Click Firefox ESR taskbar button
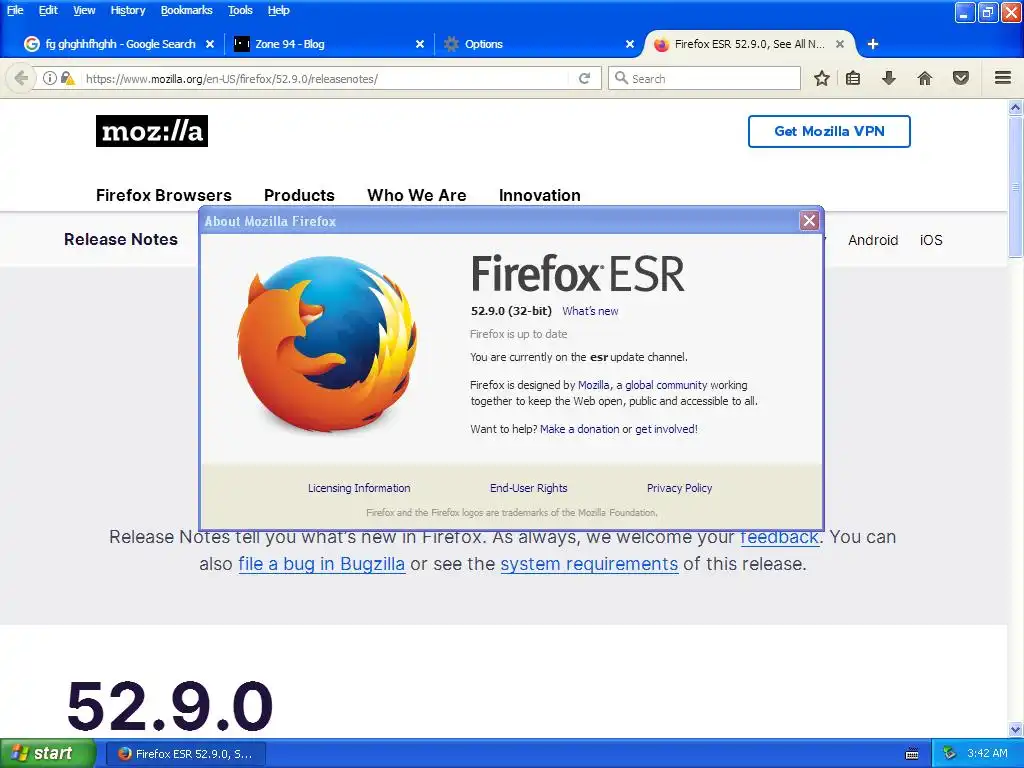 [x=186, y=754]
